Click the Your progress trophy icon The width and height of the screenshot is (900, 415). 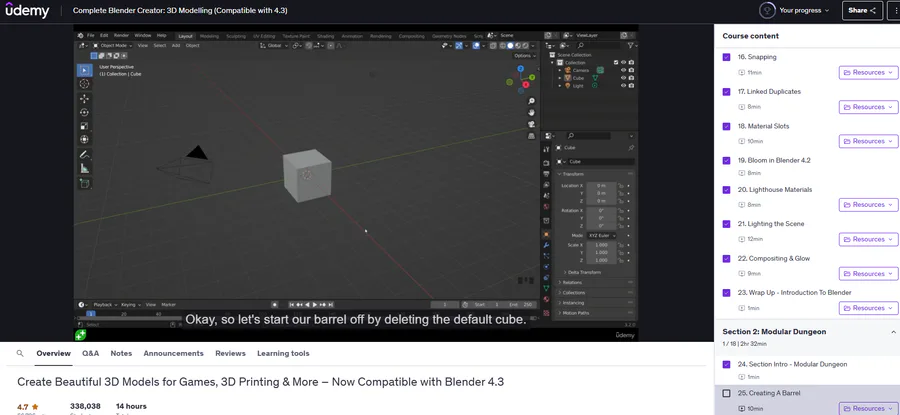pos(767,10)
